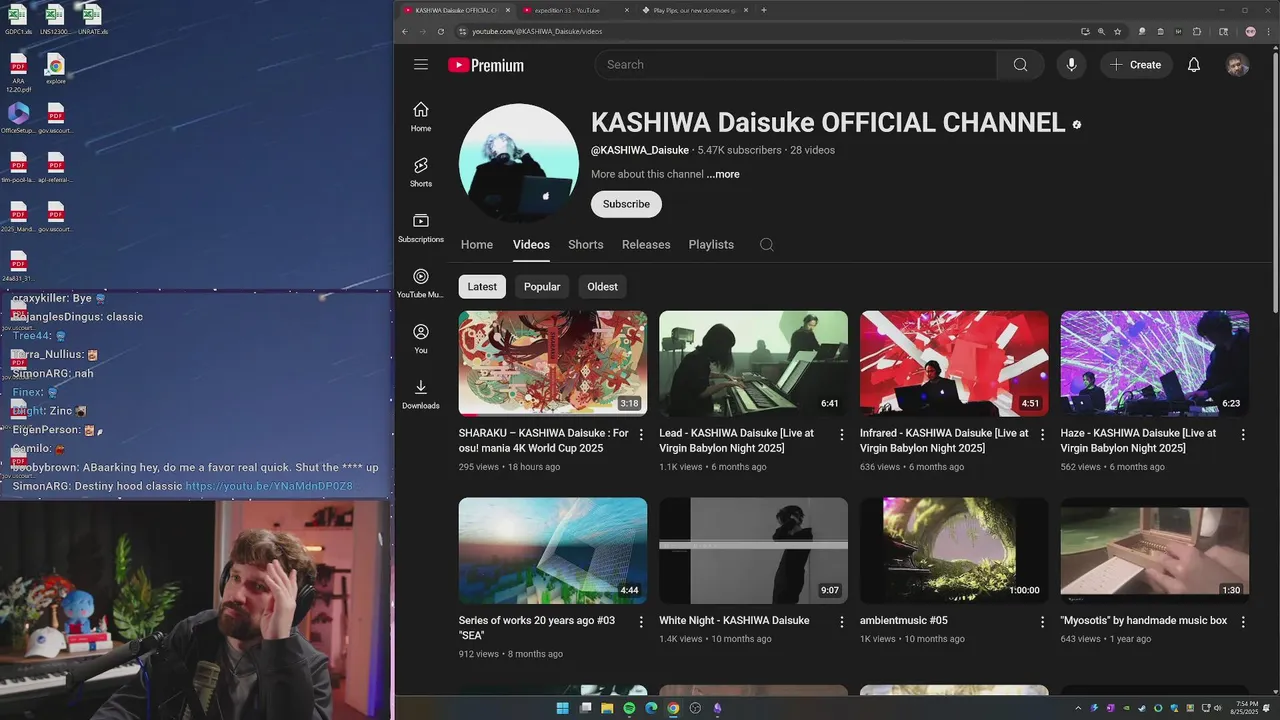Select the Popular filter chip
1280x720 pixels.
pyautogui.click(x=542, y=287)
